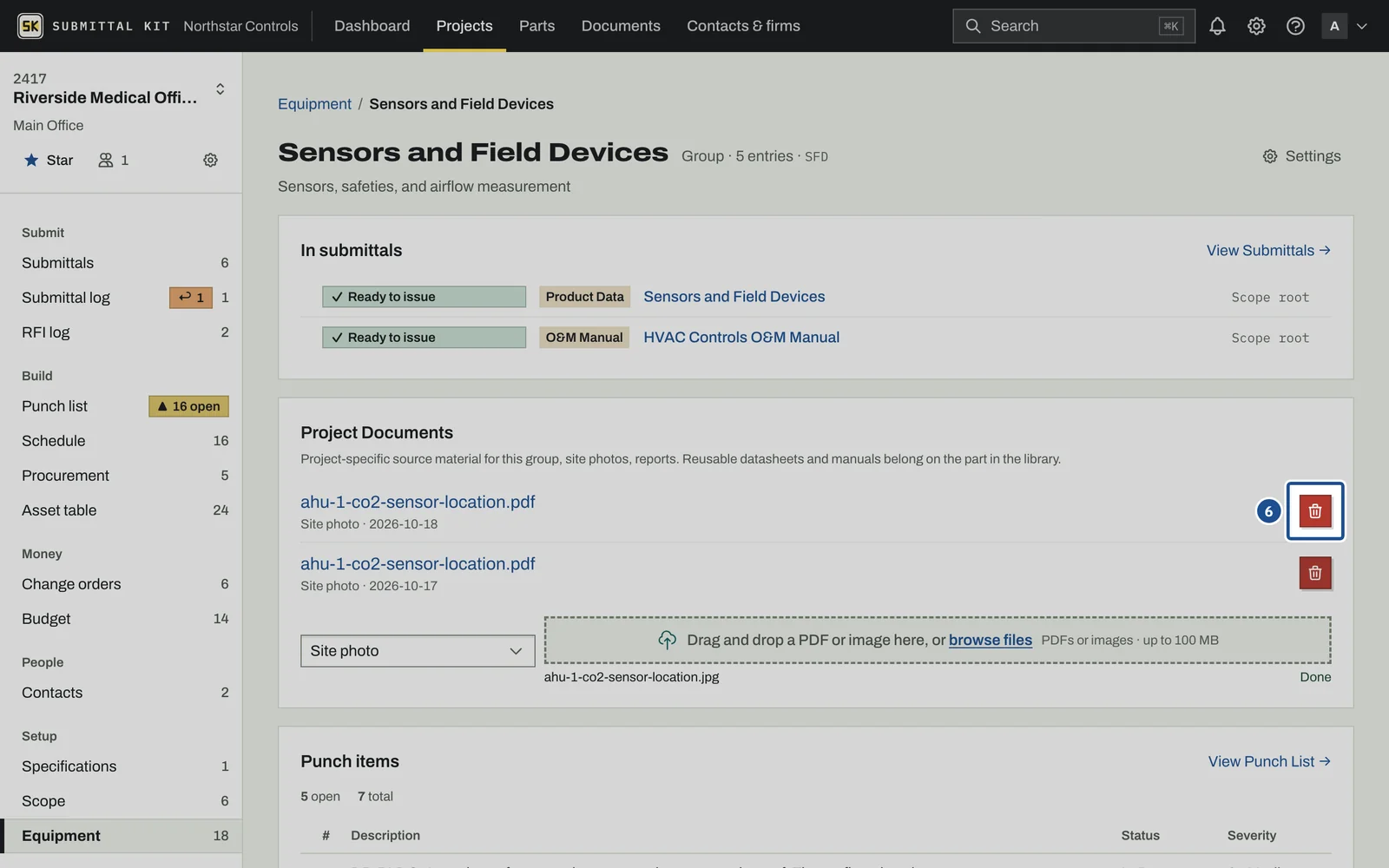Click the user avatar A
The image size is (1389, 868).
[1334, 26]
